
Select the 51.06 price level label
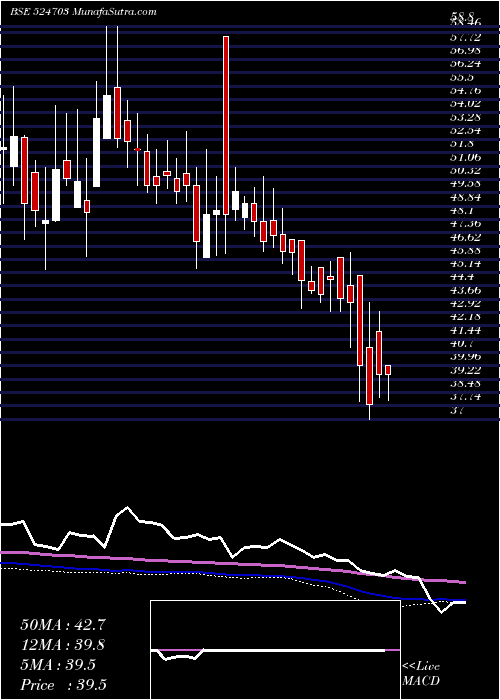(465, 157)
